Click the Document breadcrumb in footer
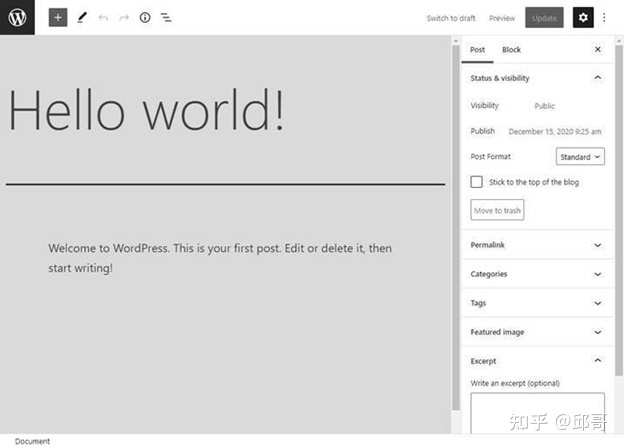 [x=32, y=441]
